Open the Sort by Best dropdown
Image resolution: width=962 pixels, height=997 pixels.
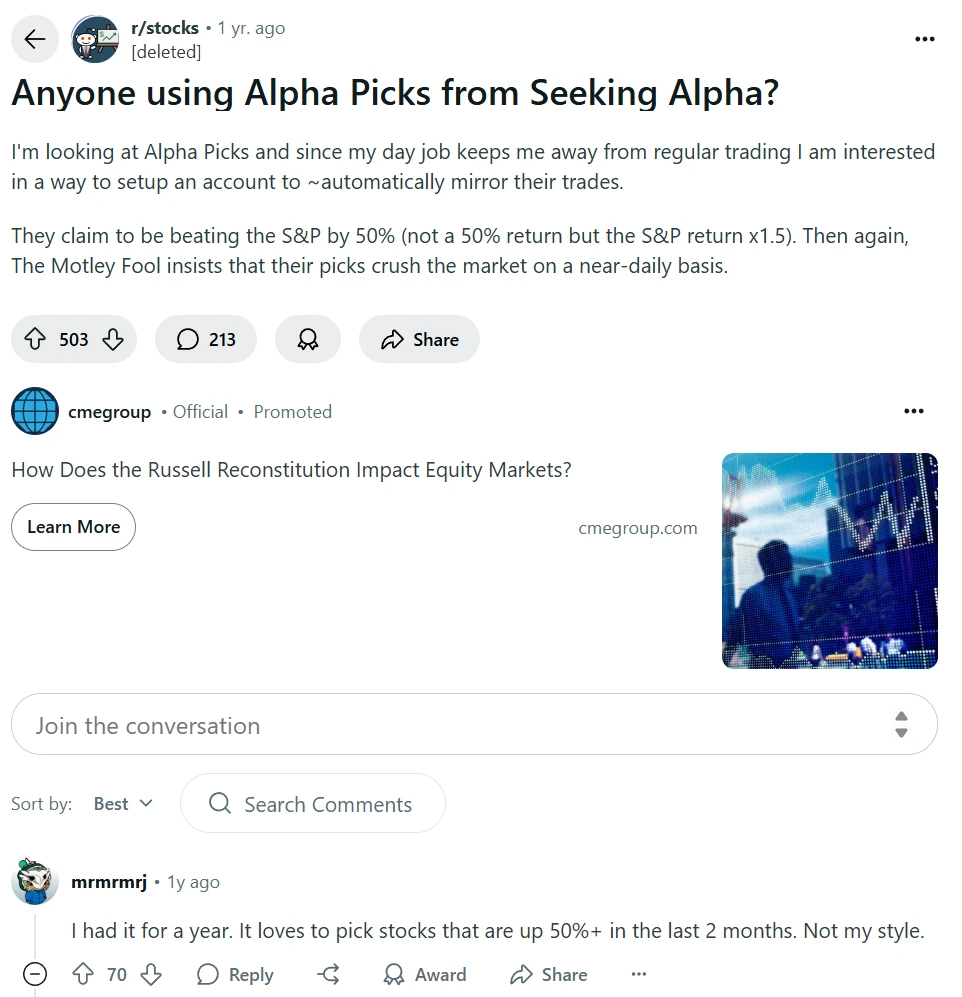click(123, 804)
